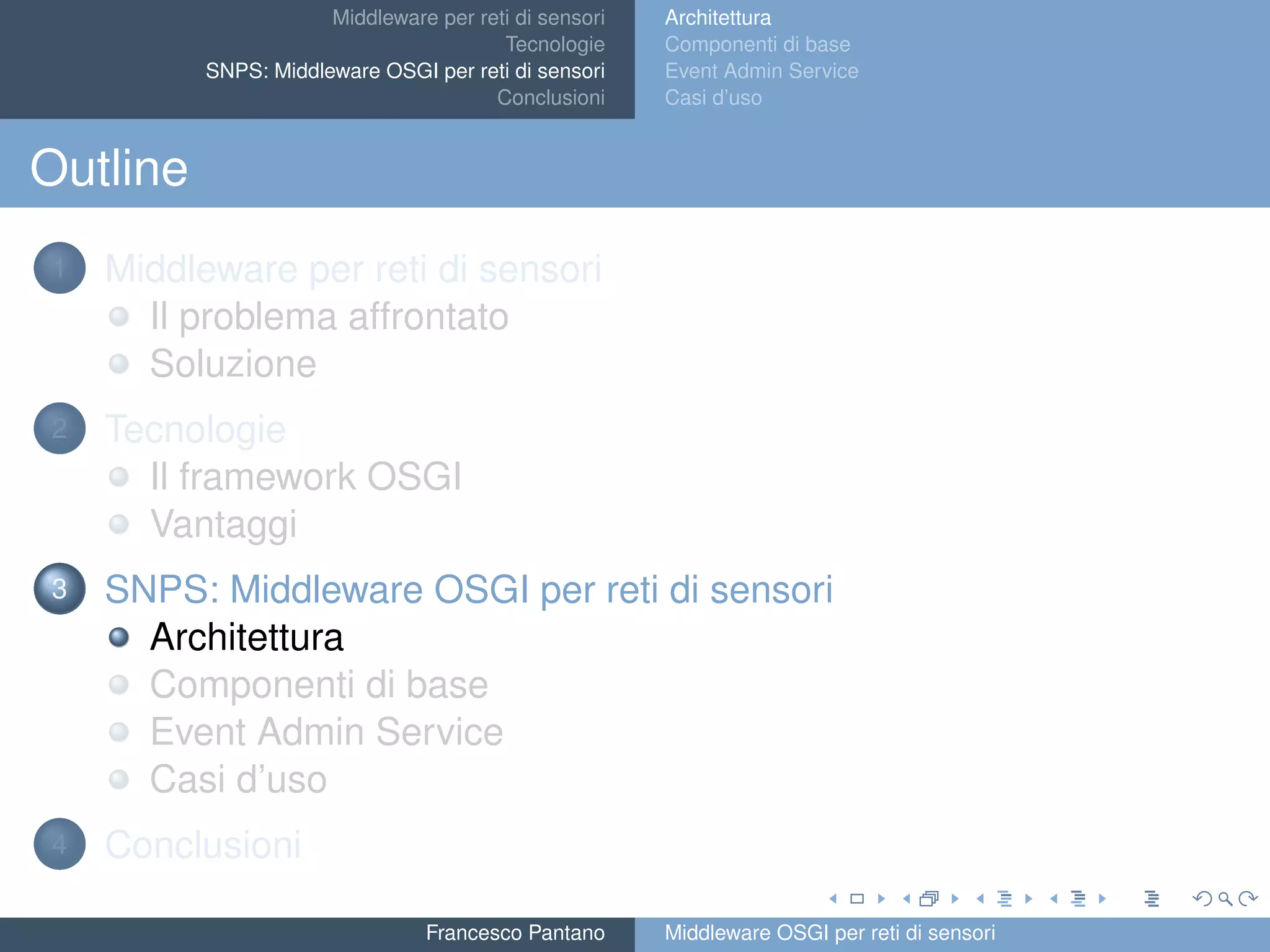Select 'Componenti di base' in header subsection list
The height and width of the screenshot is (952, 1270).
(x=758, y=45)
